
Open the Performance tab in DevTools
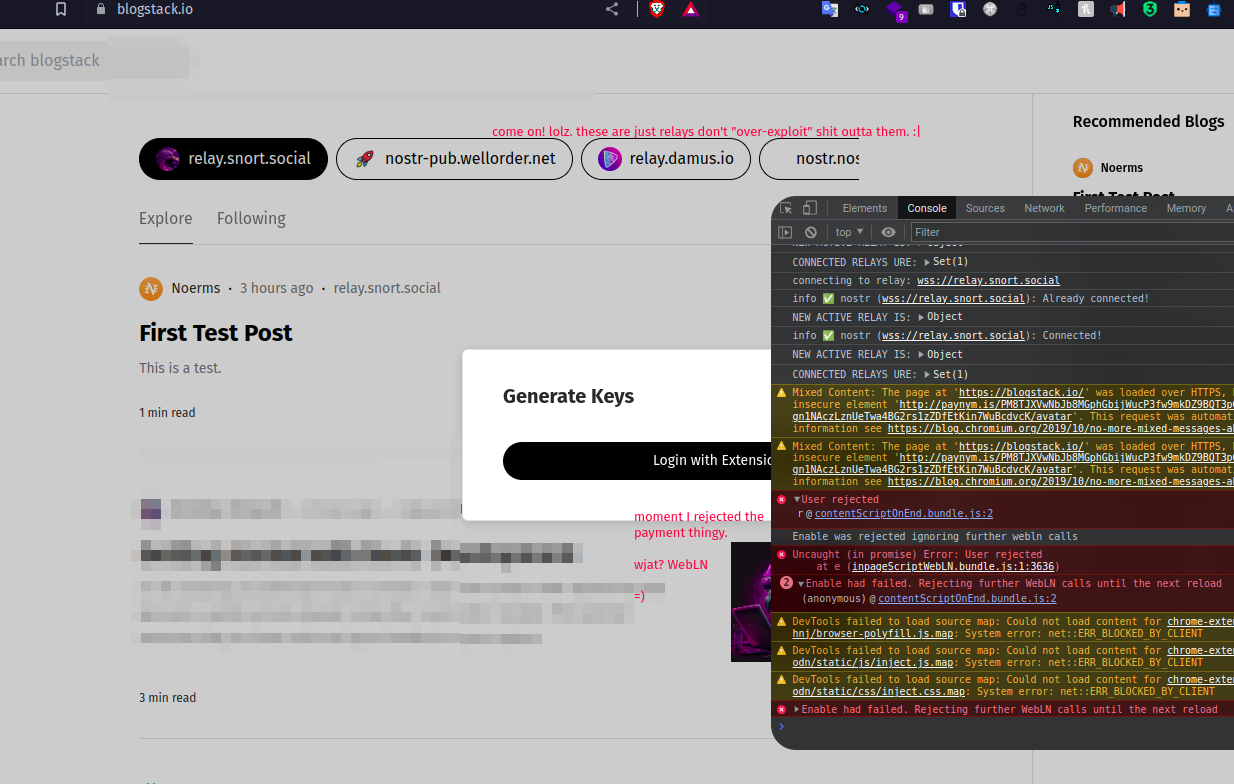coord(1116,208)
